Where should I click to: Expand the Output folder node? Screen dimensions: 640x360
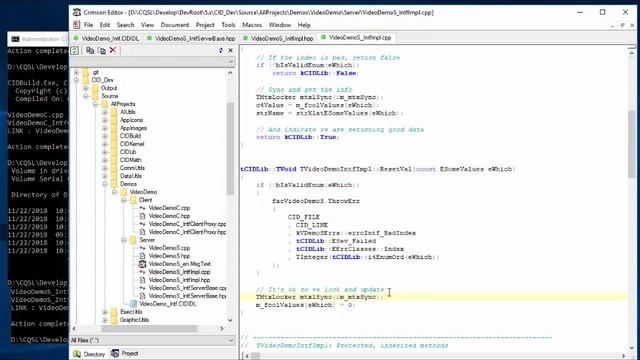pyautogui.click(x=86, y=88)
